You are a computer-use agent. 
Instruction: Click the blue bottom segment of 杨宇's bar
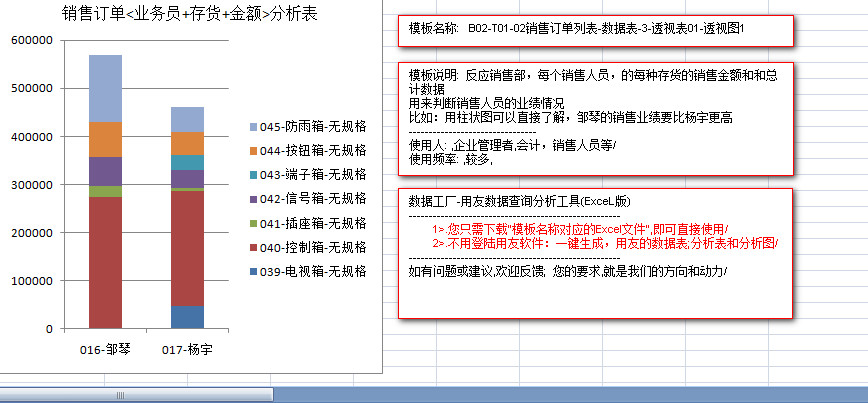click(187, 316)
